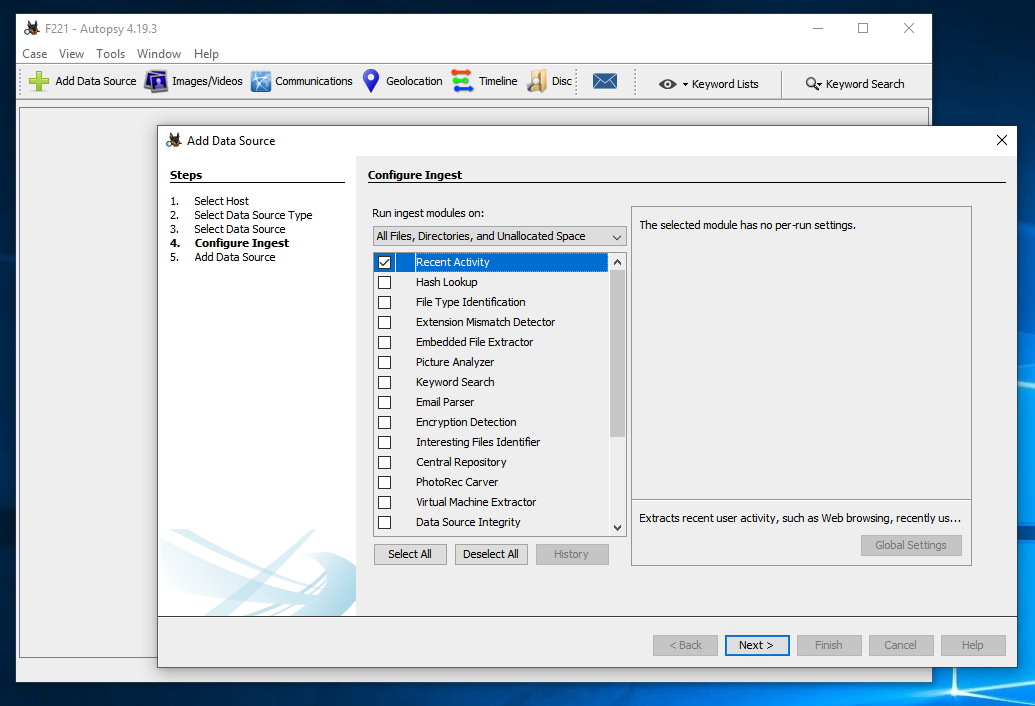Click 'Select Data Source Type' step text
Viewport: 1035px width, 706px height.
coord(253,215)
